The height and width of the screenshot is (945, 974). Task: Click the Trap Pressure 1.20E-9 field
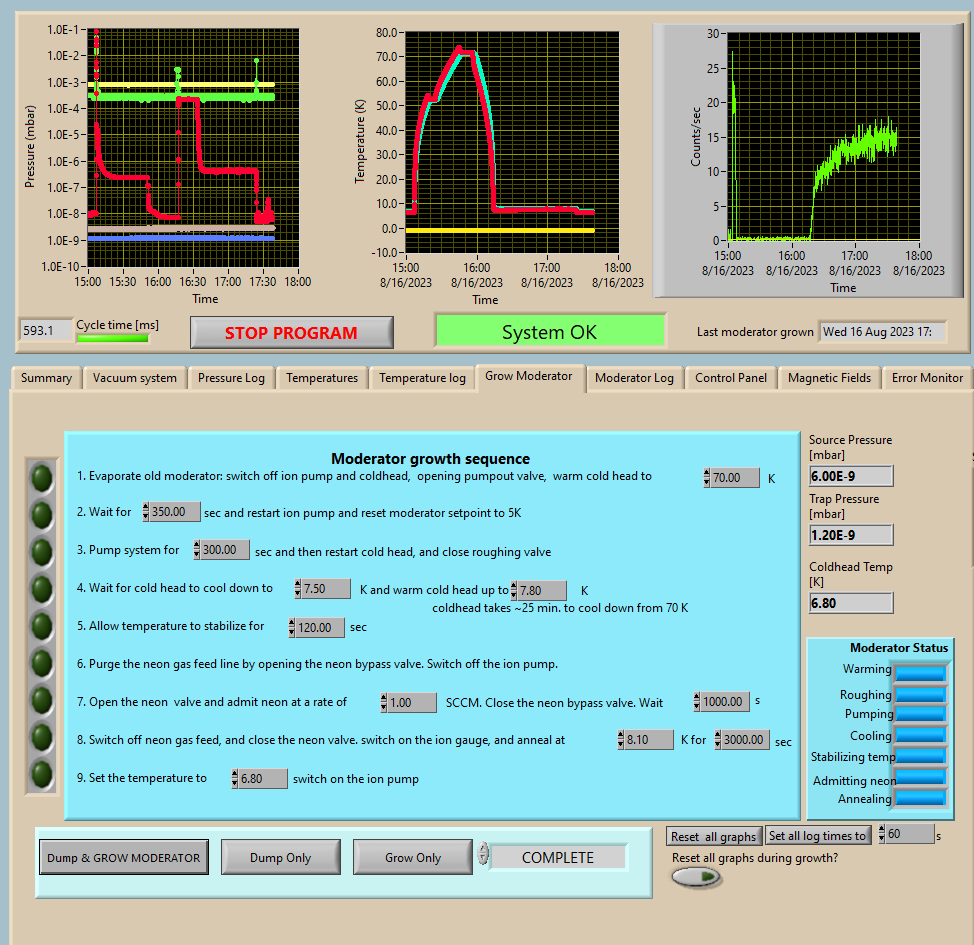(x=851, y=535)
